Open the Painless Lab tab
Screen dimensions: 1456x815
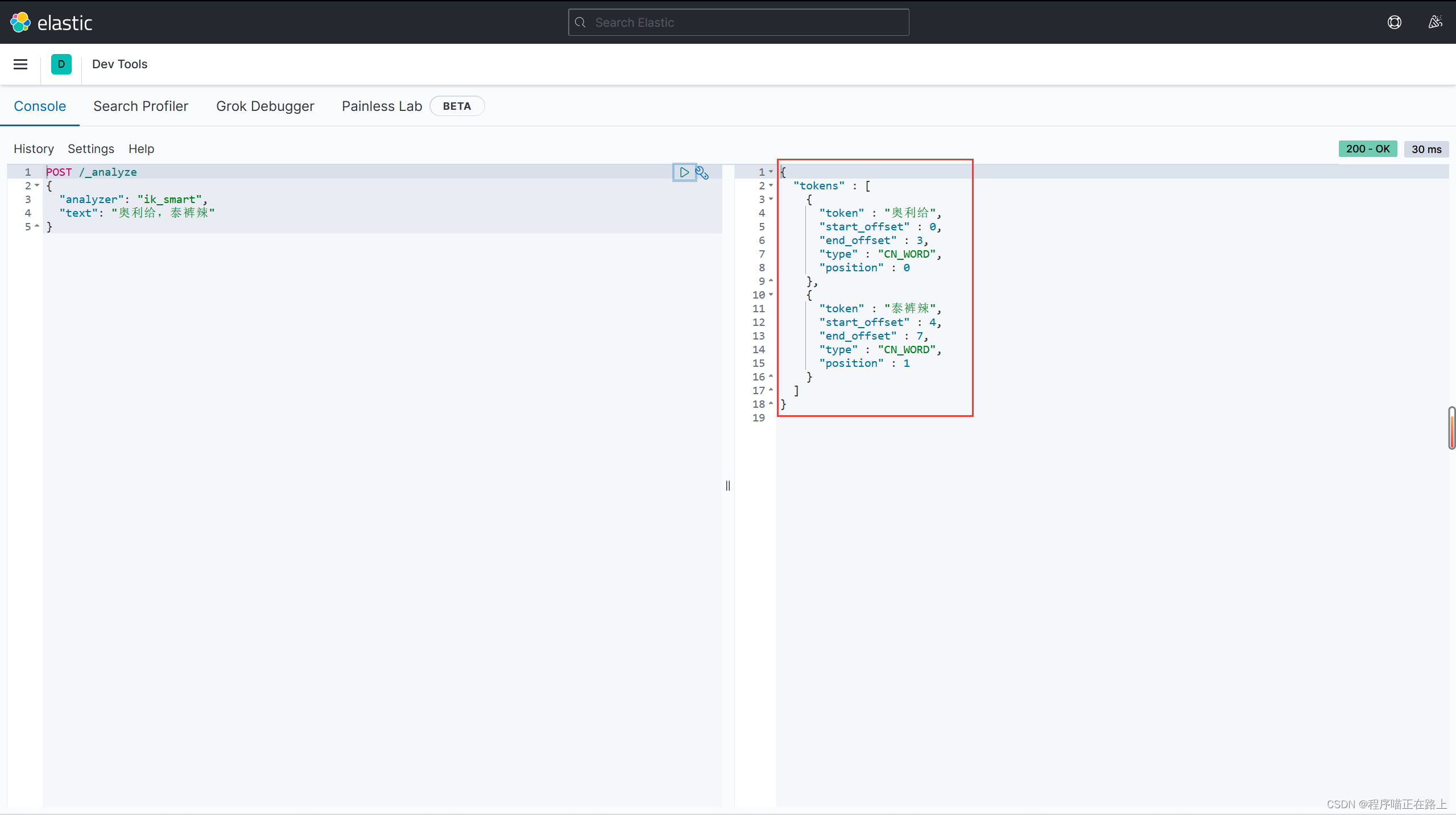click(x=382, y=106)
